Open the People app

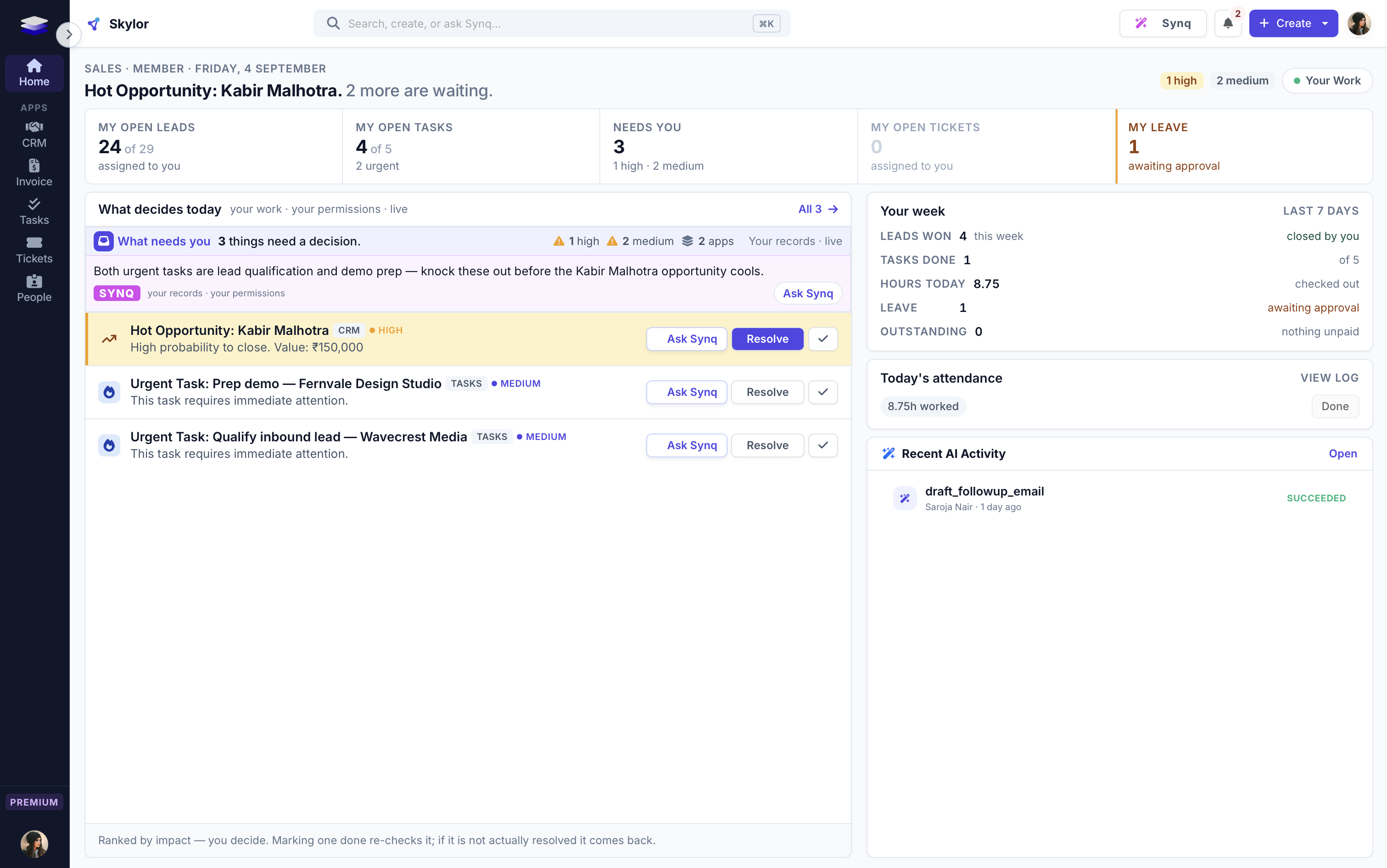click(x=34, y=288)
